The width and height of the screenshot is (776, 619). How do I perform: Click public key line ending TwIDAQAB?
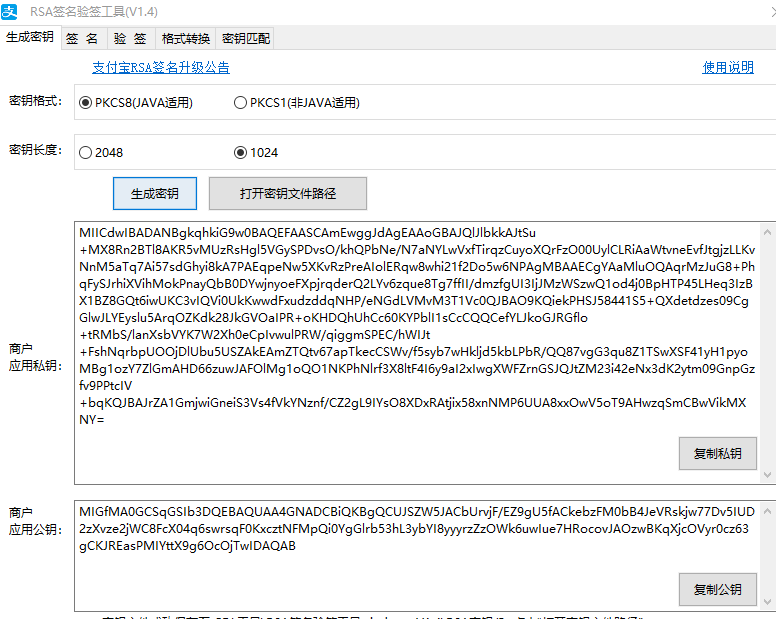tap(187, 546)
